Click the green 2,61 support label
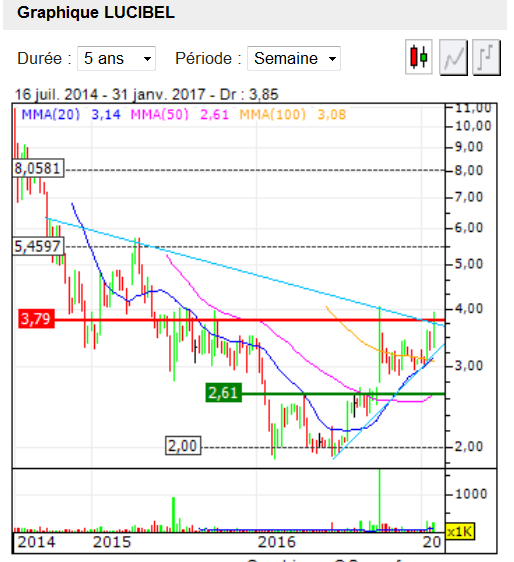The width and height of the screenshot is (514, 562). (x=223, y=393)
